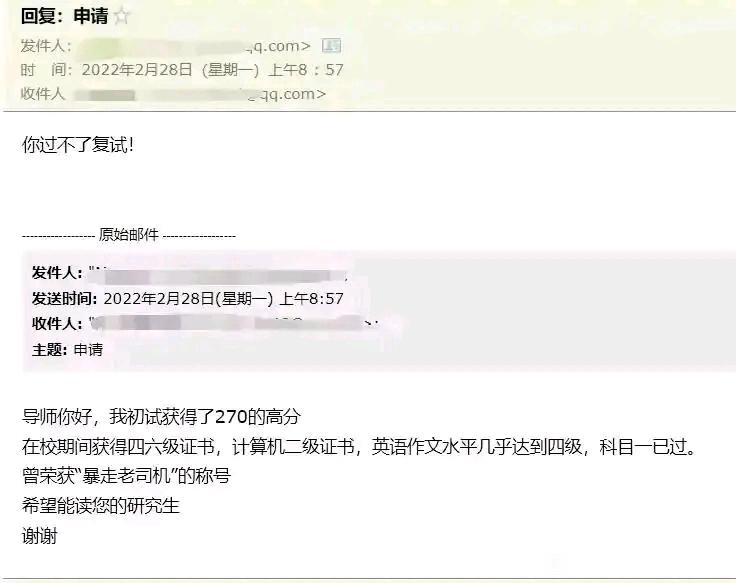Image resolution: width=736 pixels, height=583 pixels.
Task: Click the line mentioning 270的高分
Action: 161,416
